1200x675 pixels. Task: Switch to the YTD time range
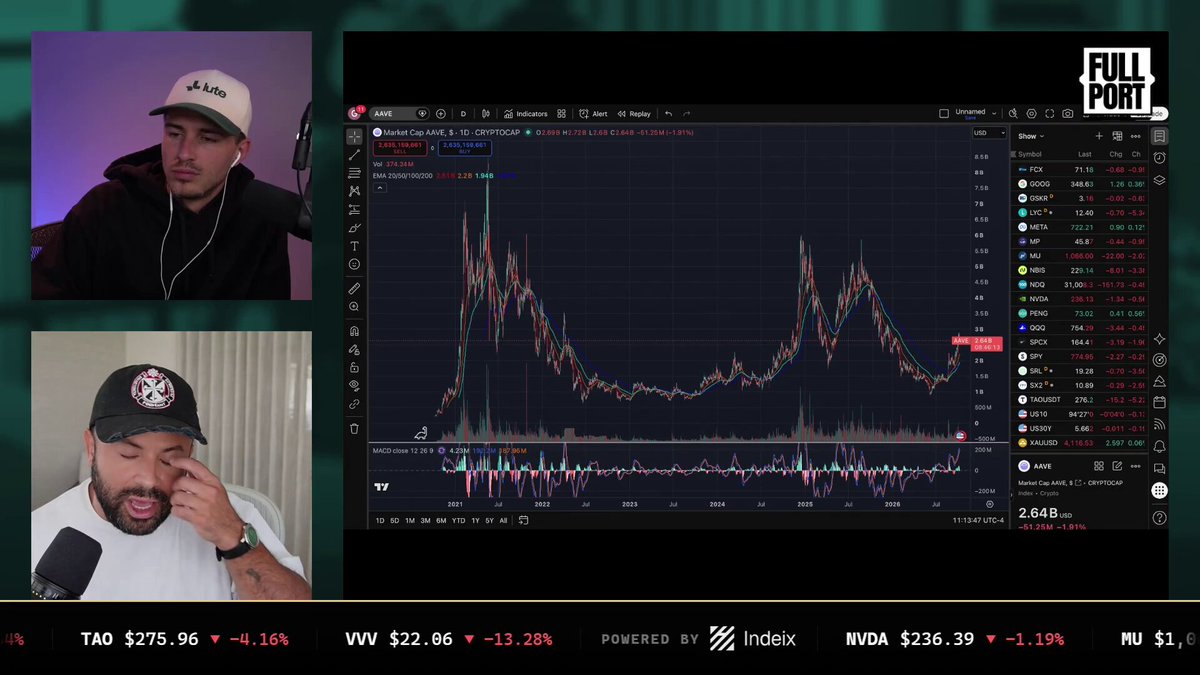click(x=458, y=521)
